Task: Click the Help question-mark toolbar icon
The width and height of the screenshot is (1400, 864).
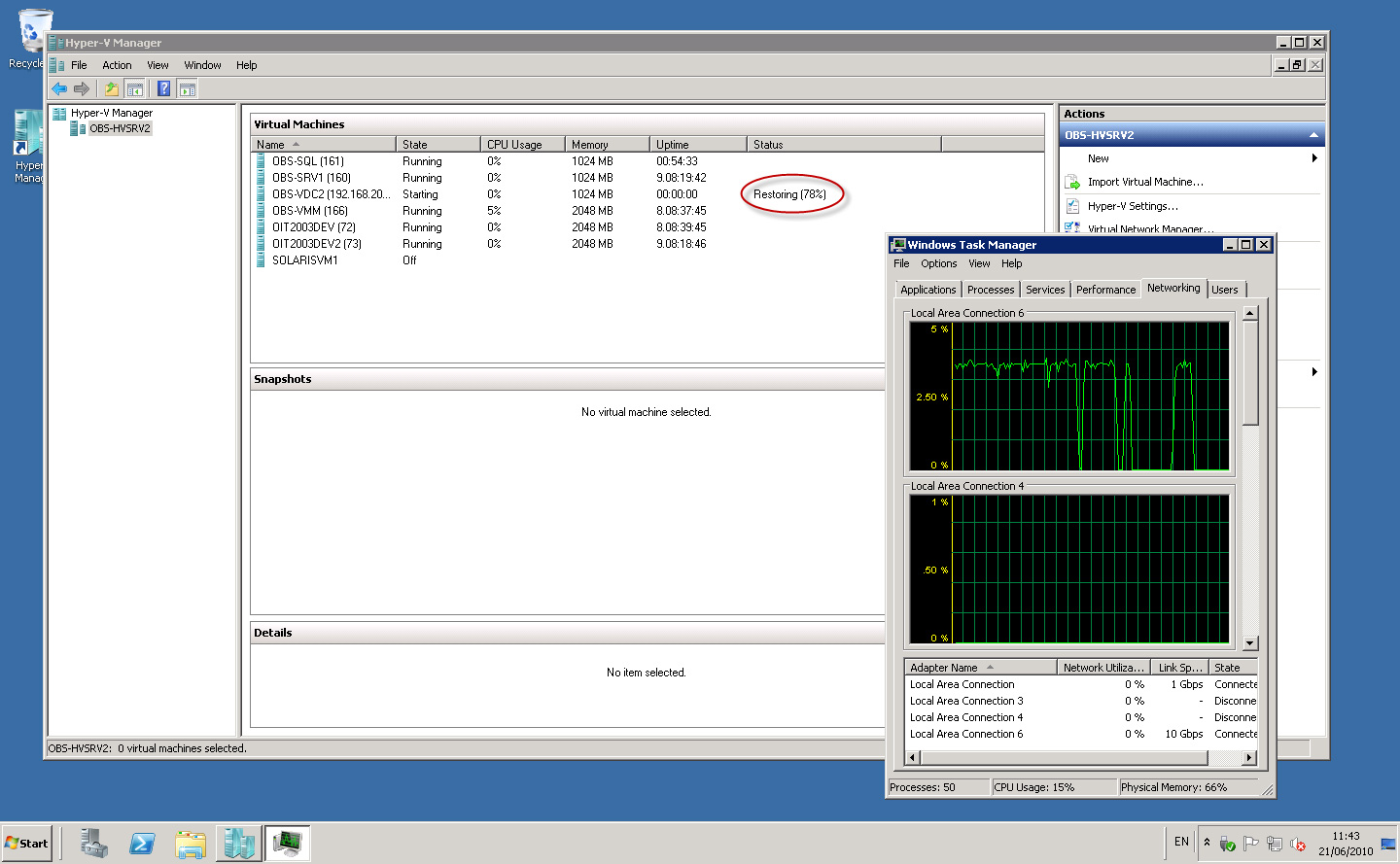Action: 162,88
